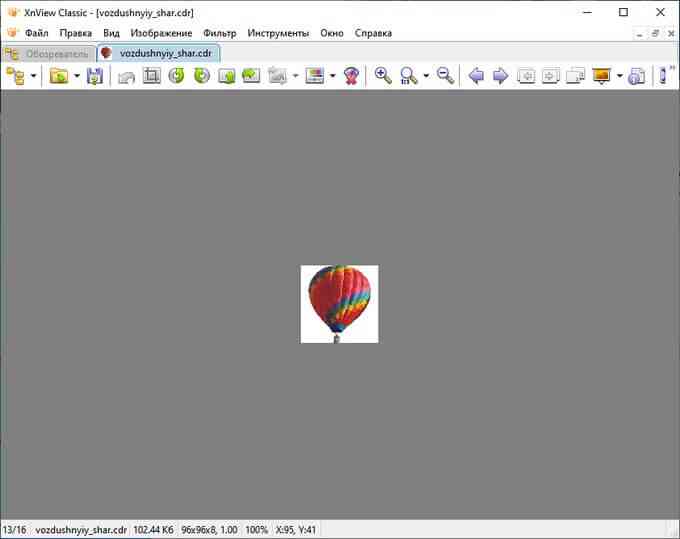This screenshot has height=539, width=680.
Task: Go to next file with right arrow
Action: (x=501, y=76)
